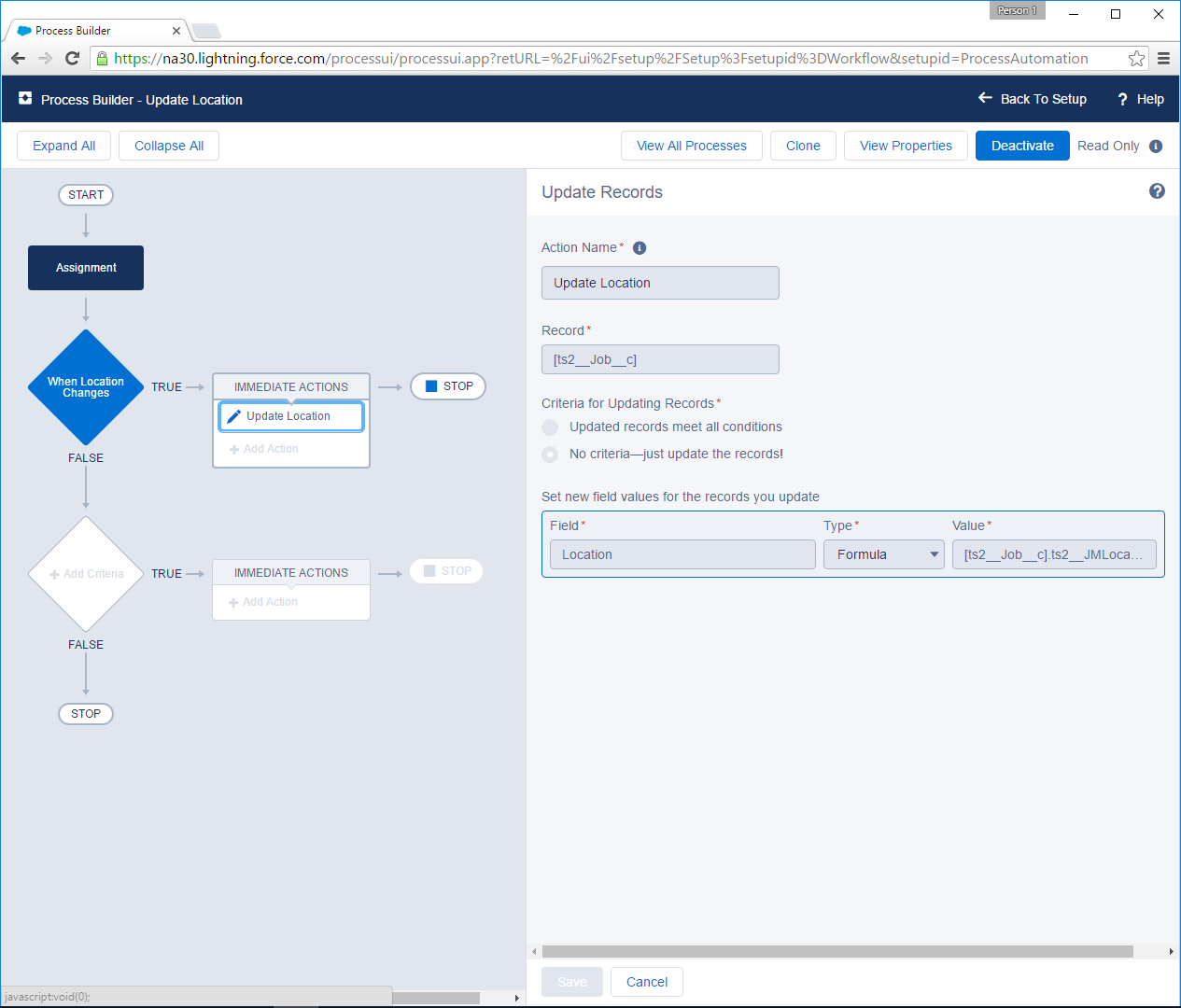Bookmark this page with the star icon
This screenshot has height=1008, width=1181.
click(1136, 58)
